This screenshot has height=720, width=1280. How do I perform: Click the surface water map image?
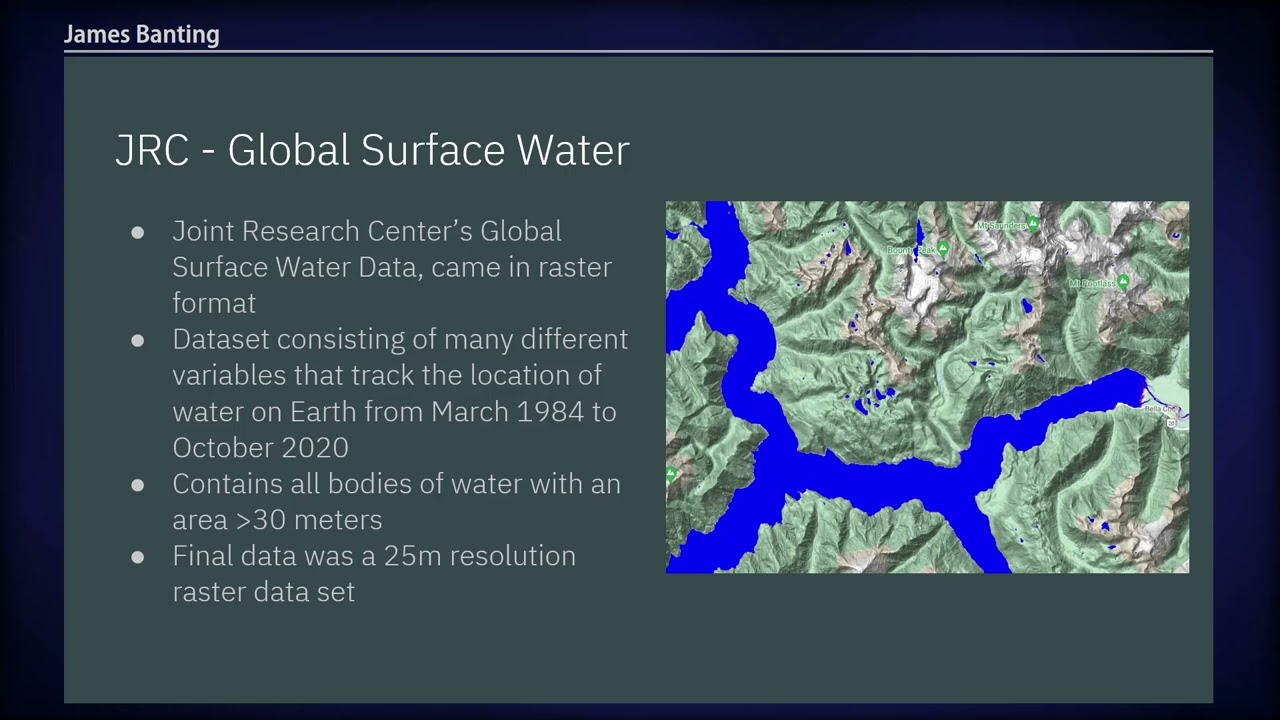(x=927, y=387)
